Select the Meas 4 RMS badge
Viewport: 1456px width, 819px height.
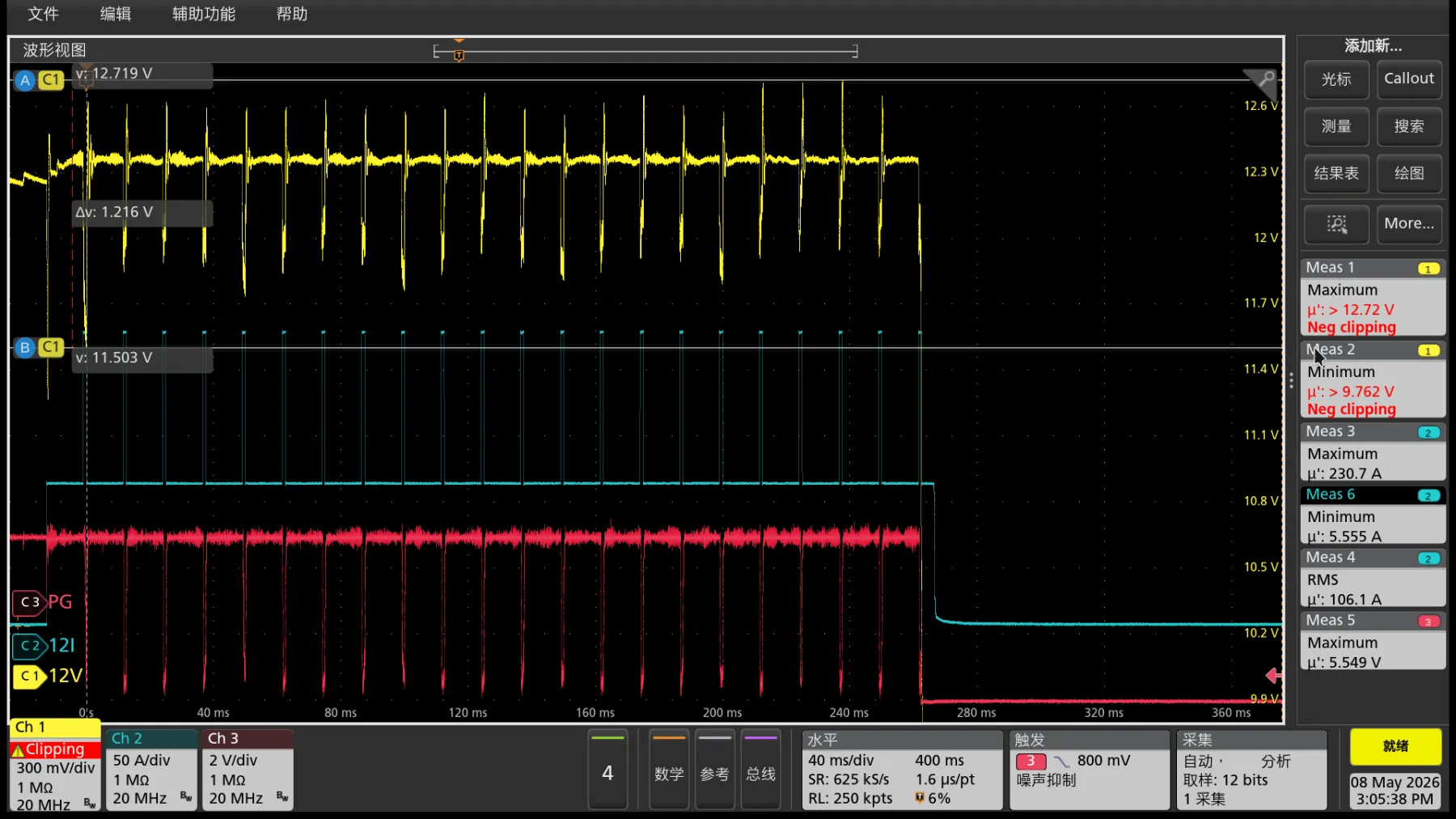pyautogui.click(x=1373, y=578)
